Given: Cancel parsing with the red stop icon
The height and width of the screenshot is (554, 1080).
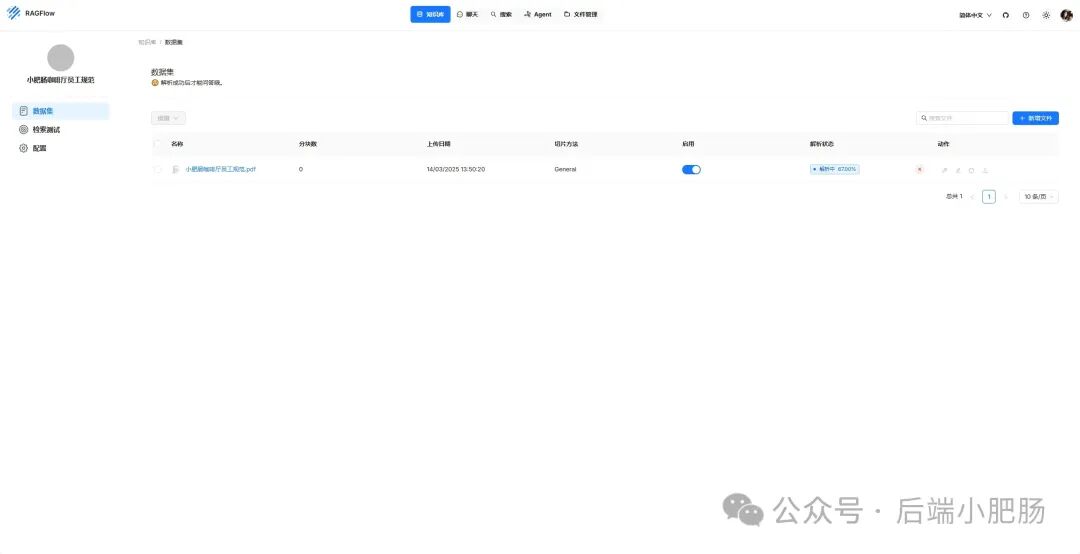Looking at the screenshot, I should pyautogui.click(x=920, y=170).
